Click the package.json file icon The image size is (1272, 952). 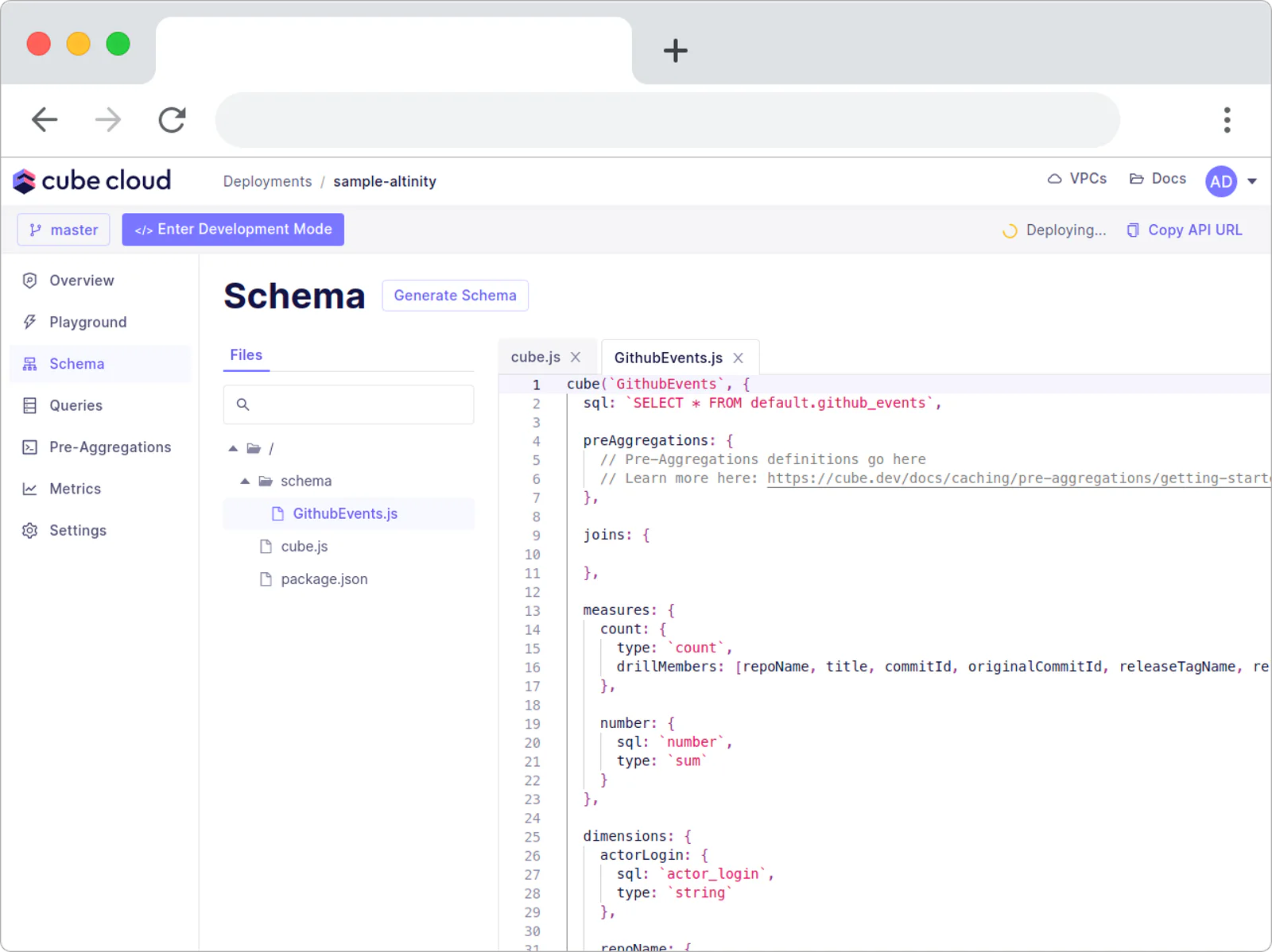pyautogui.click(x=266, y=579)
